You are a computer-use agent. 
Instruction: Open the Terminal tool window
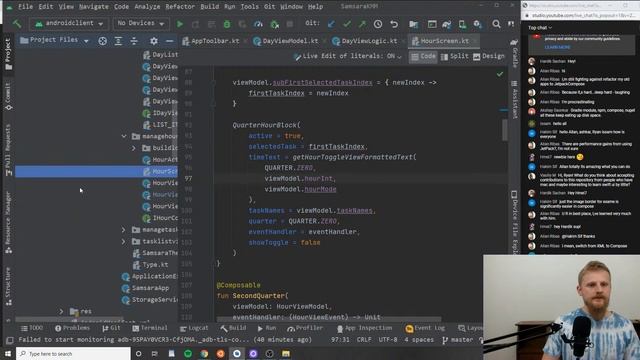(x=150, y=328)
